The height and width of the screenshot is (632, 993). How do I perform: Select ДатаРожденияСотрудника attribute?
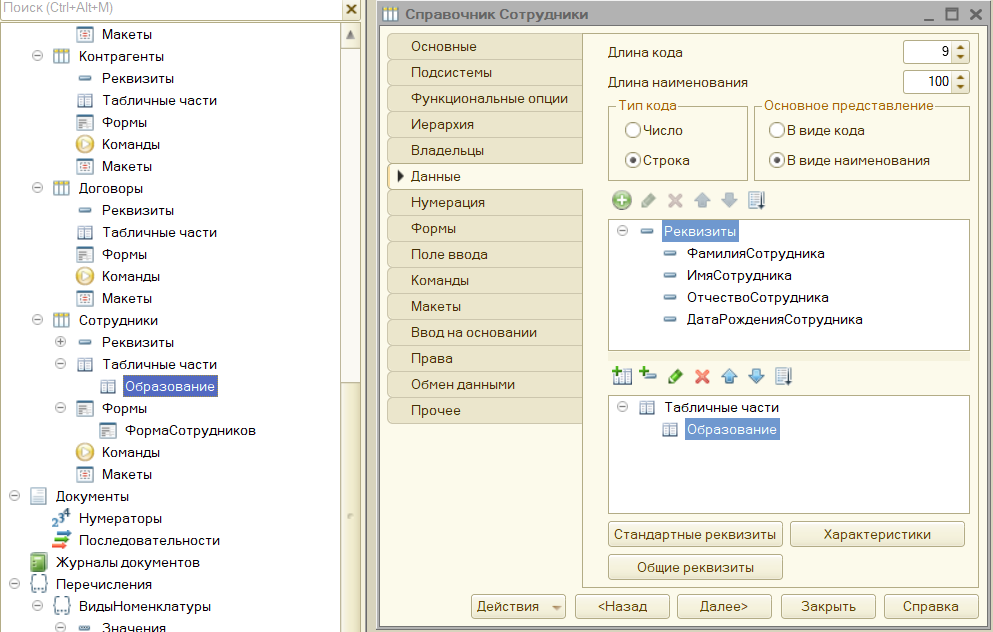(x=775, y=320)
